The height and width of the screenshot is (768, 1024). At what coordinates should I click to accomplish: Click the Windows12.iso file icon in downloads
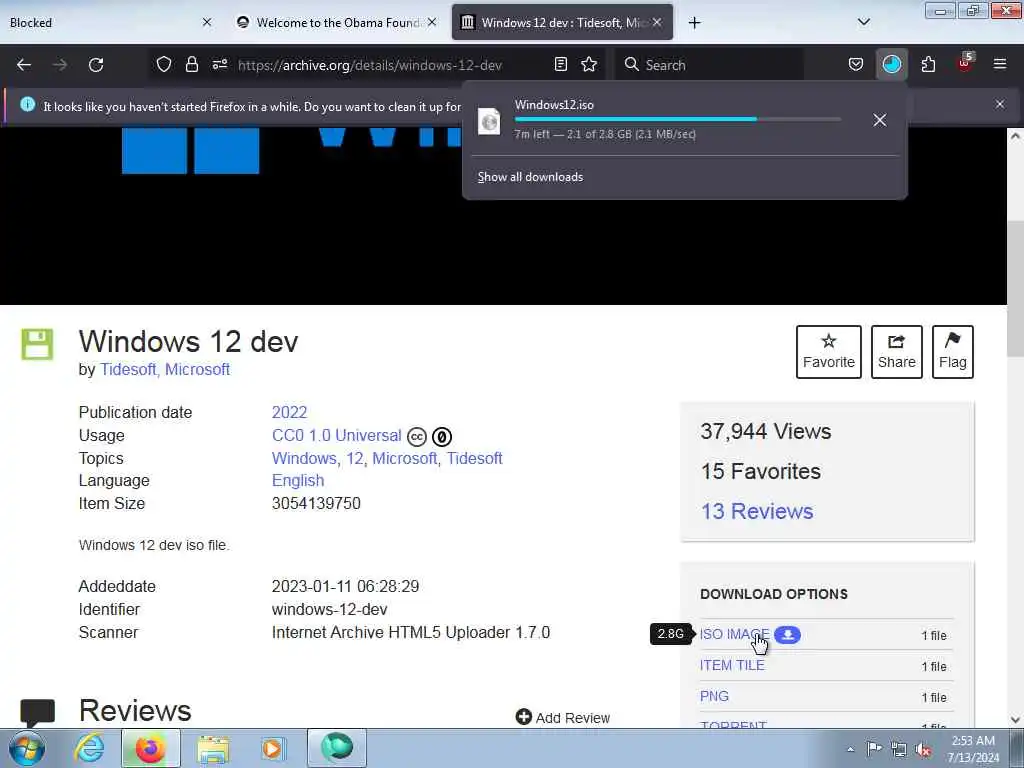489,121
